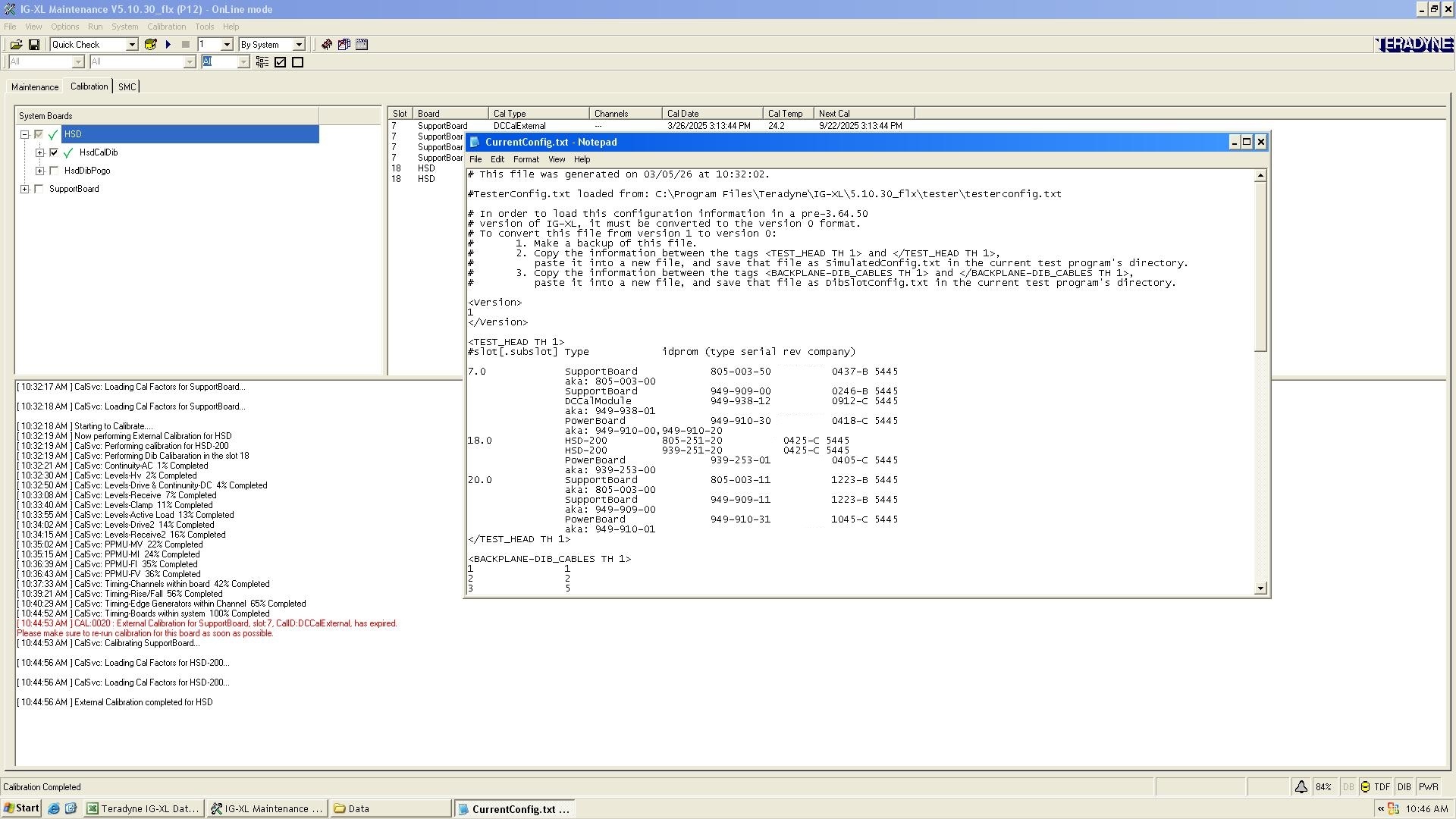Check the SupportBoard checkbox in the tree

tap(39, 190)
